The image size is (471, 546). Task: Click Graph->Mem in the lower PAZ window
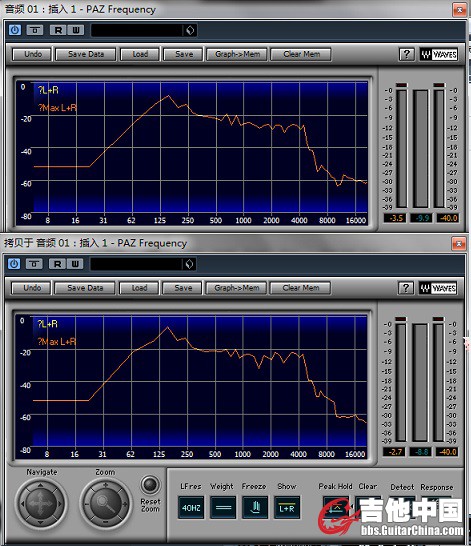click(x=236, y=288)
